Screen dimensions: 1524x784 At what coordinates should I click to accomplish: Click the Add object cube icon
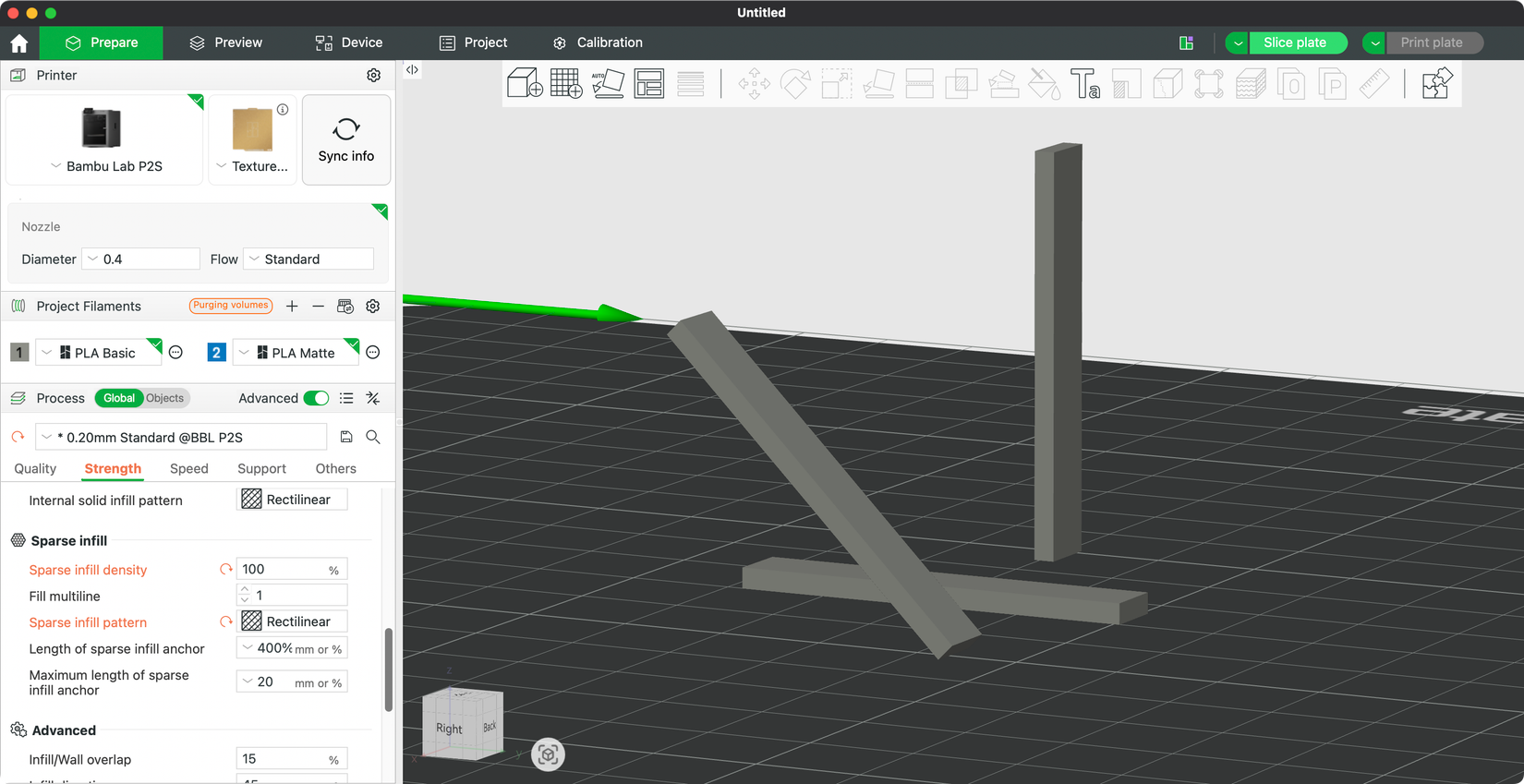[525, 83]
